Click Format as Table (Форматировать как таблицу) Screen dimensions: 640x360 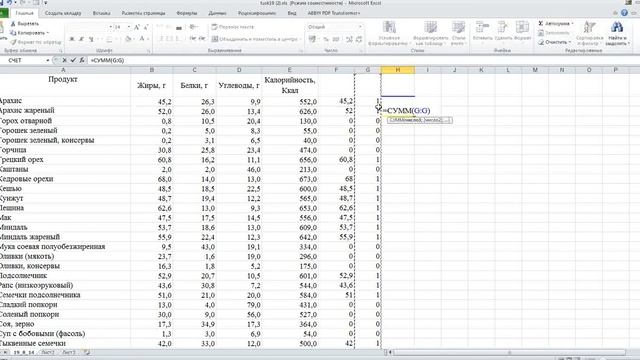(431, 33)
